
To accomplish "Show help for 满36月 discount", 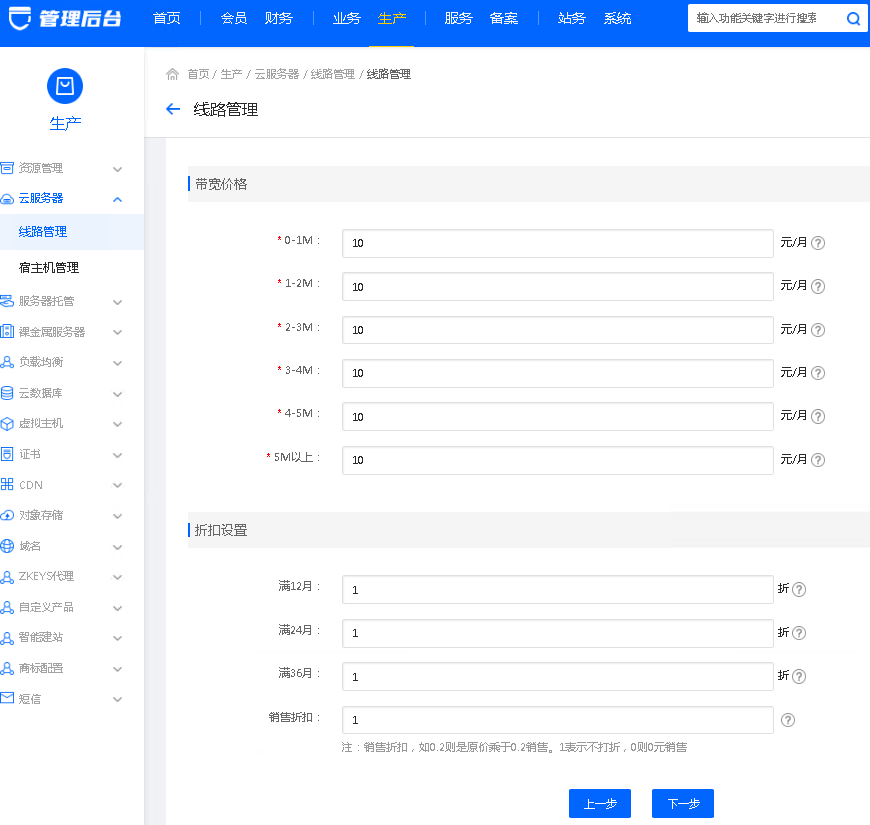I will click(799, 676).
